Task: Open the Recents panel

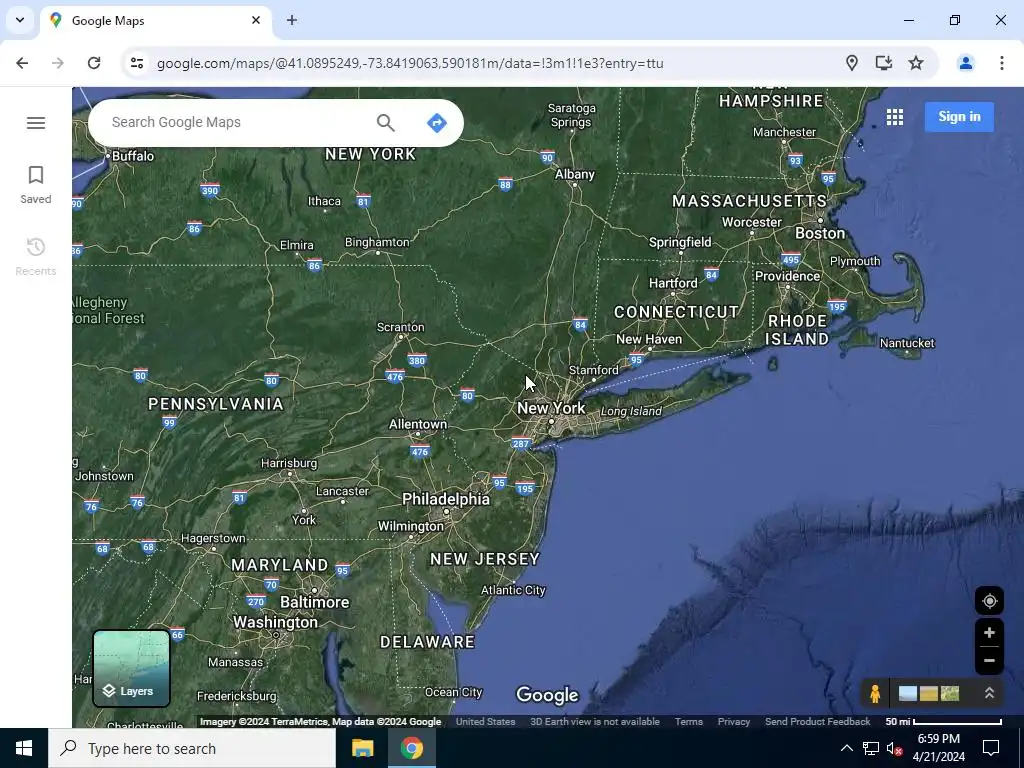Action: [x=35, y=257]
